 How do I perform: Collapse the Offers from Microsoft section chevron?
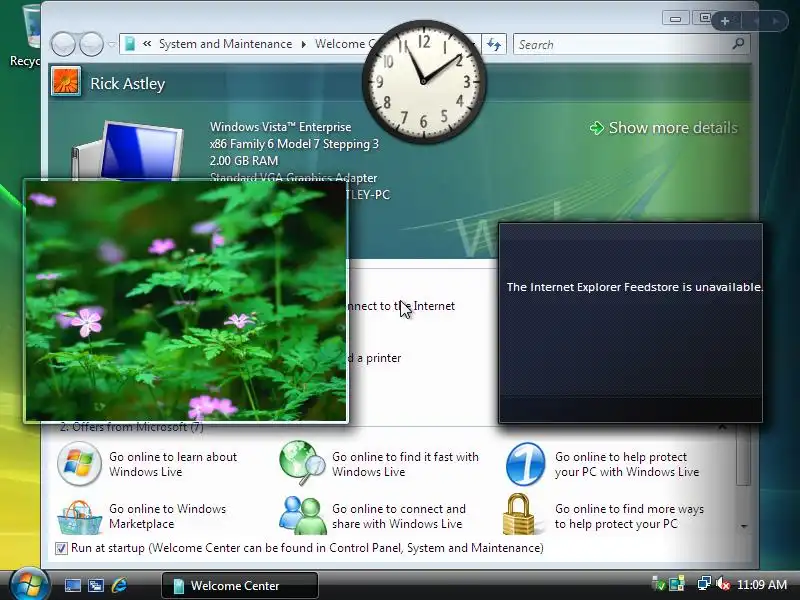(x=722, y=427)
